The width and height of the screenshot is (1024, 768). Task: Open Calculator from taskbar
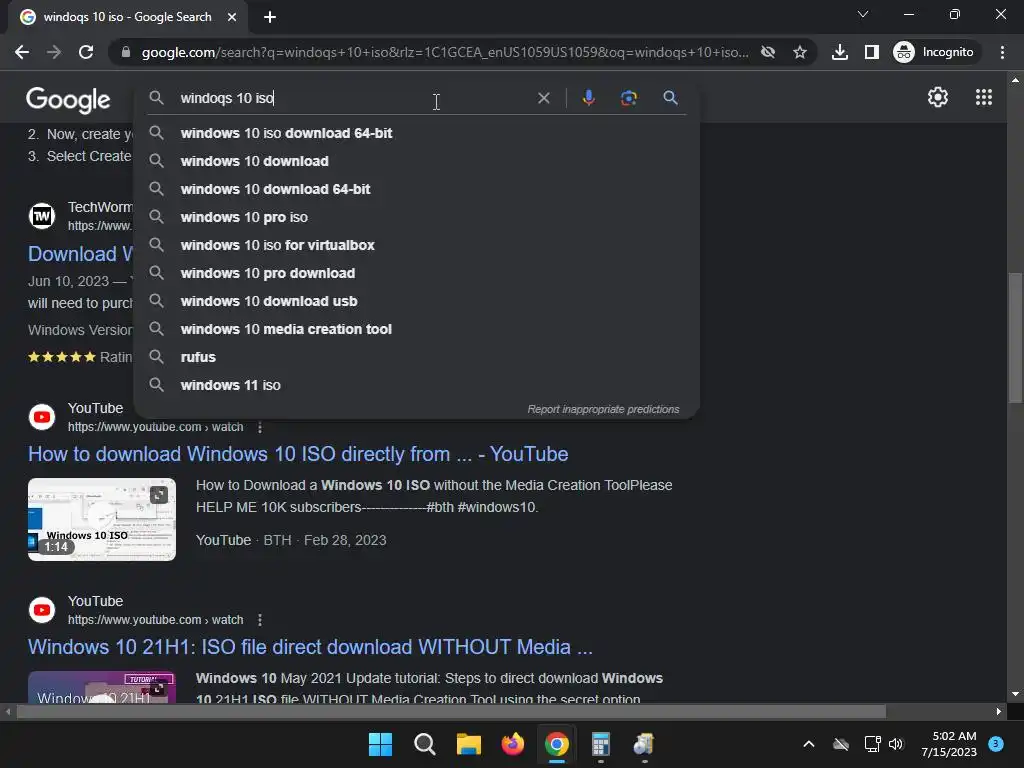tap(600, 744)
